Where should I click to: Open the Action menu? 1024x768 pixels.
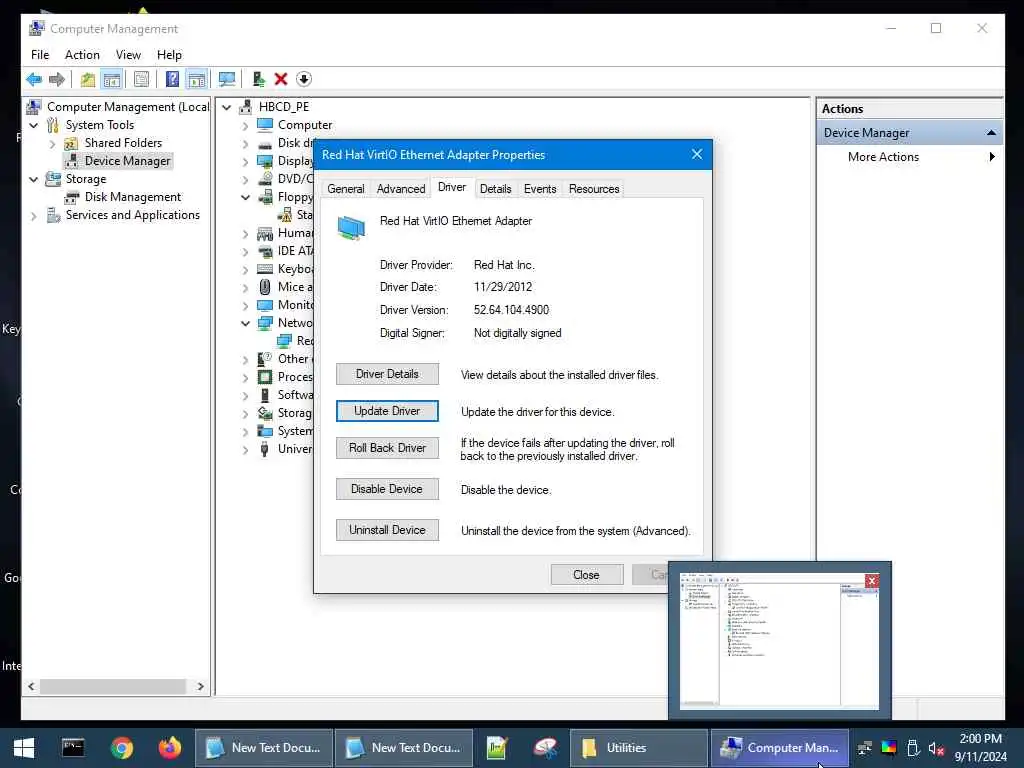click(x=82, y=55)
